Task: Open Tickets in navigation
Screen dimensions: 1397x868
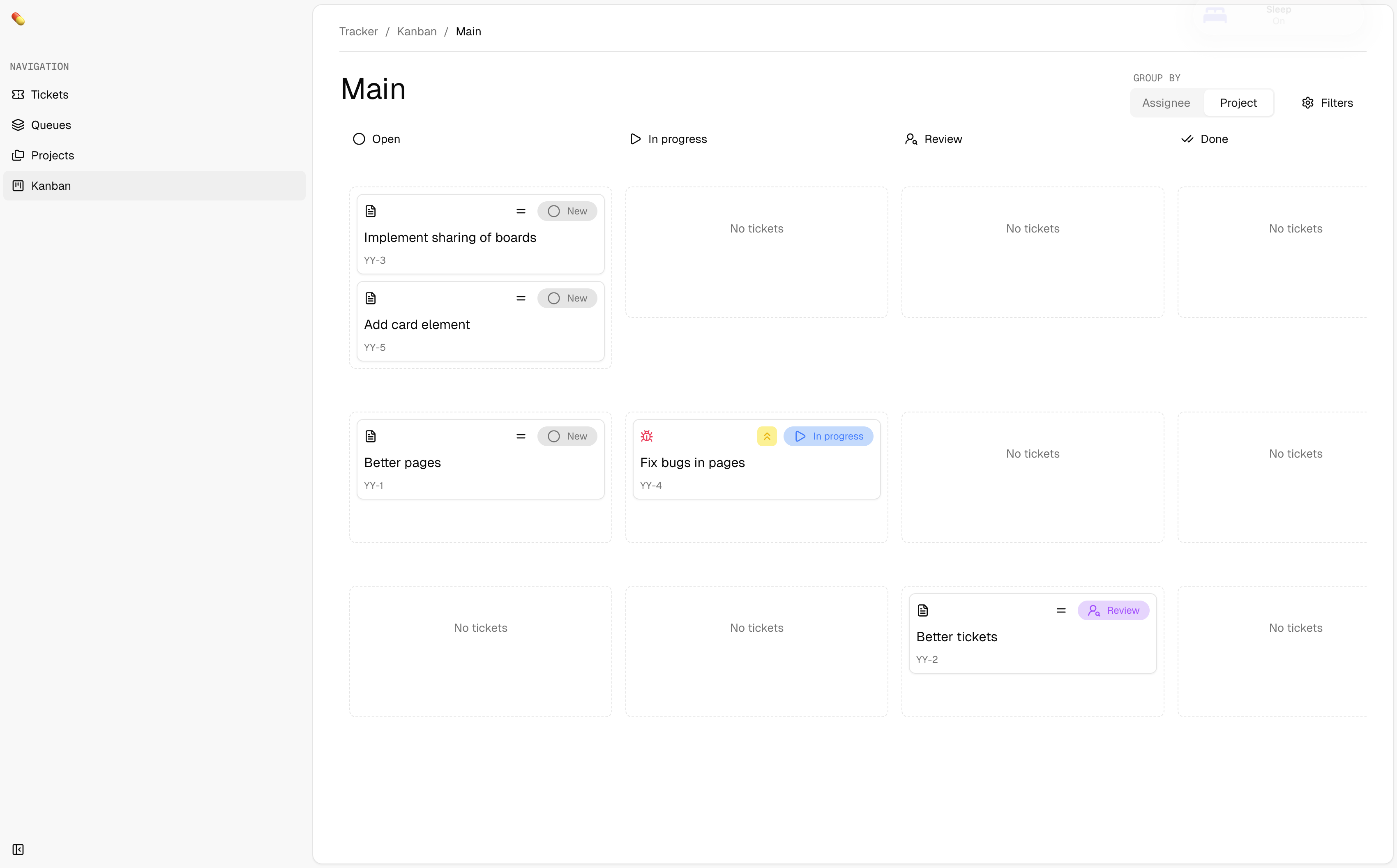Action: tap(49, 95)
